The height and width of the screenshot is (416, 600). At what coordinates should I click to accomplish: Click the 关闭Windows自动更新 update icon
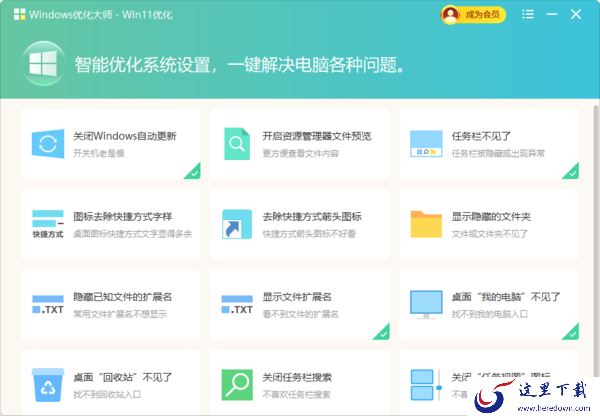tap(48, 144)
